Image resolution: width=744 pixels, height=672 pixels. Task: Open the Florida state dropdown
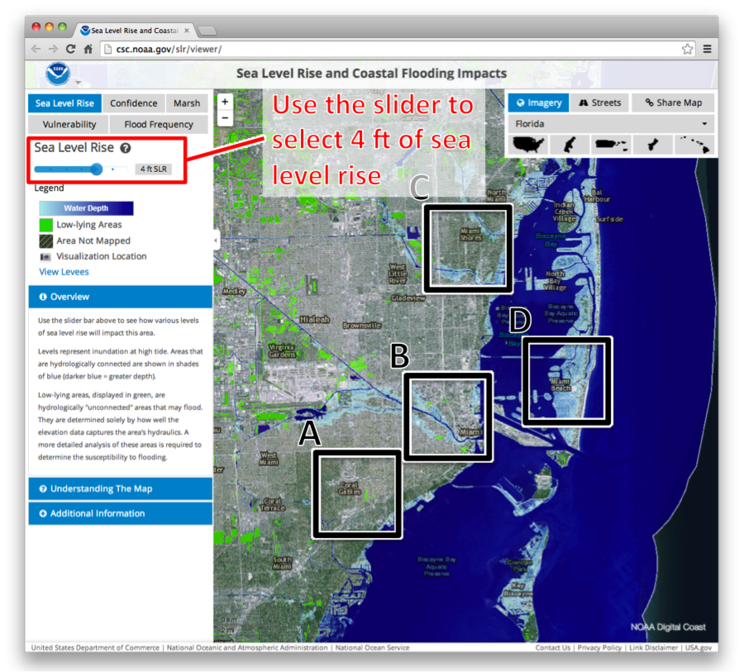pos(610,124)
